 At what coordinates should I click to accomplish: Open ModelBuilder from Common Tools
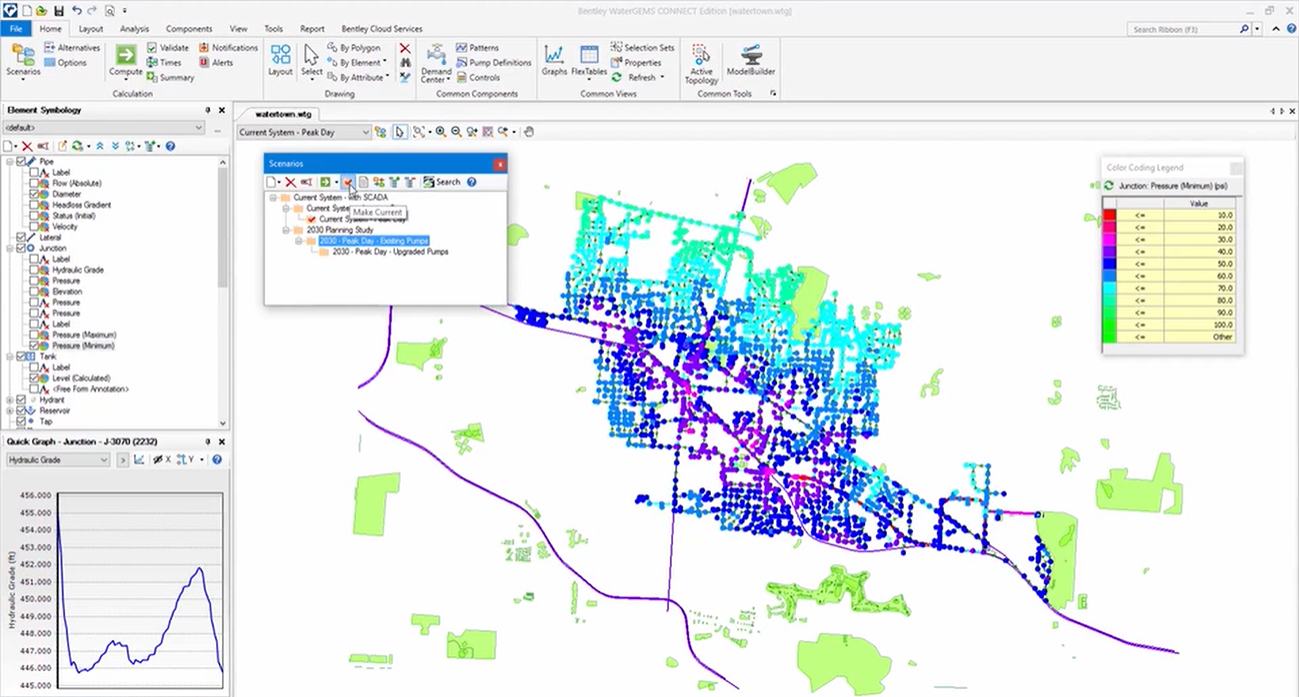coord(750,58)
